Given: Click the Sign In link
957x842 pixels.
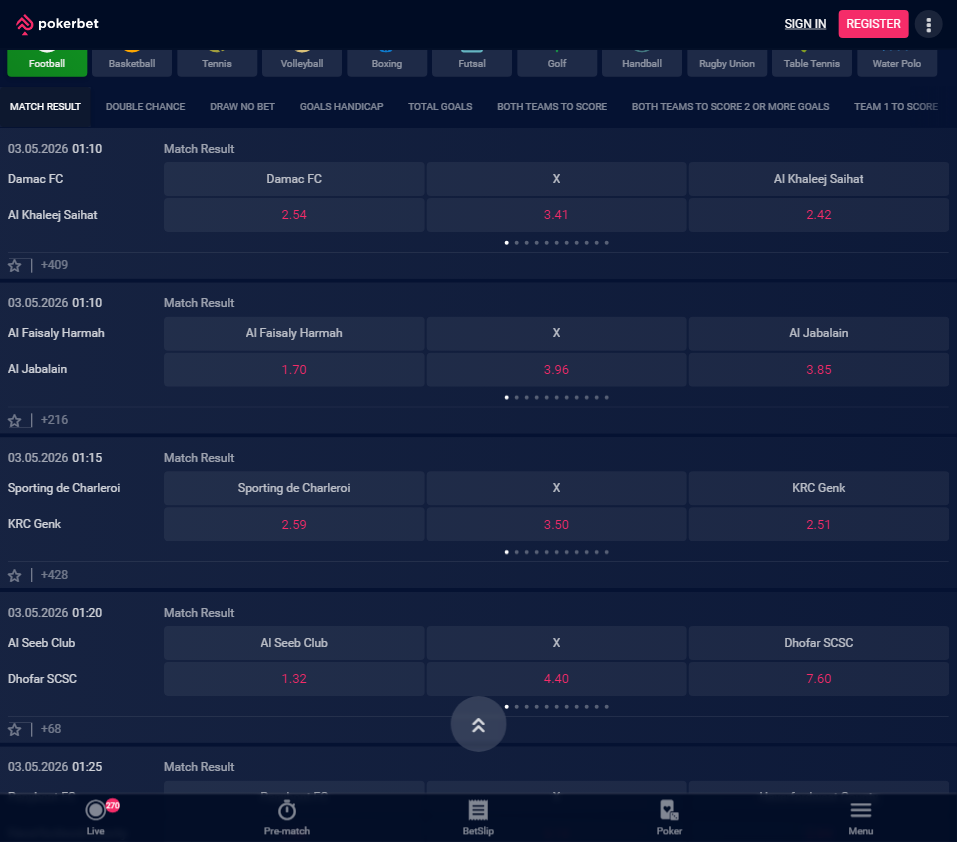Looking at the screenshot, I should [805, 24].
